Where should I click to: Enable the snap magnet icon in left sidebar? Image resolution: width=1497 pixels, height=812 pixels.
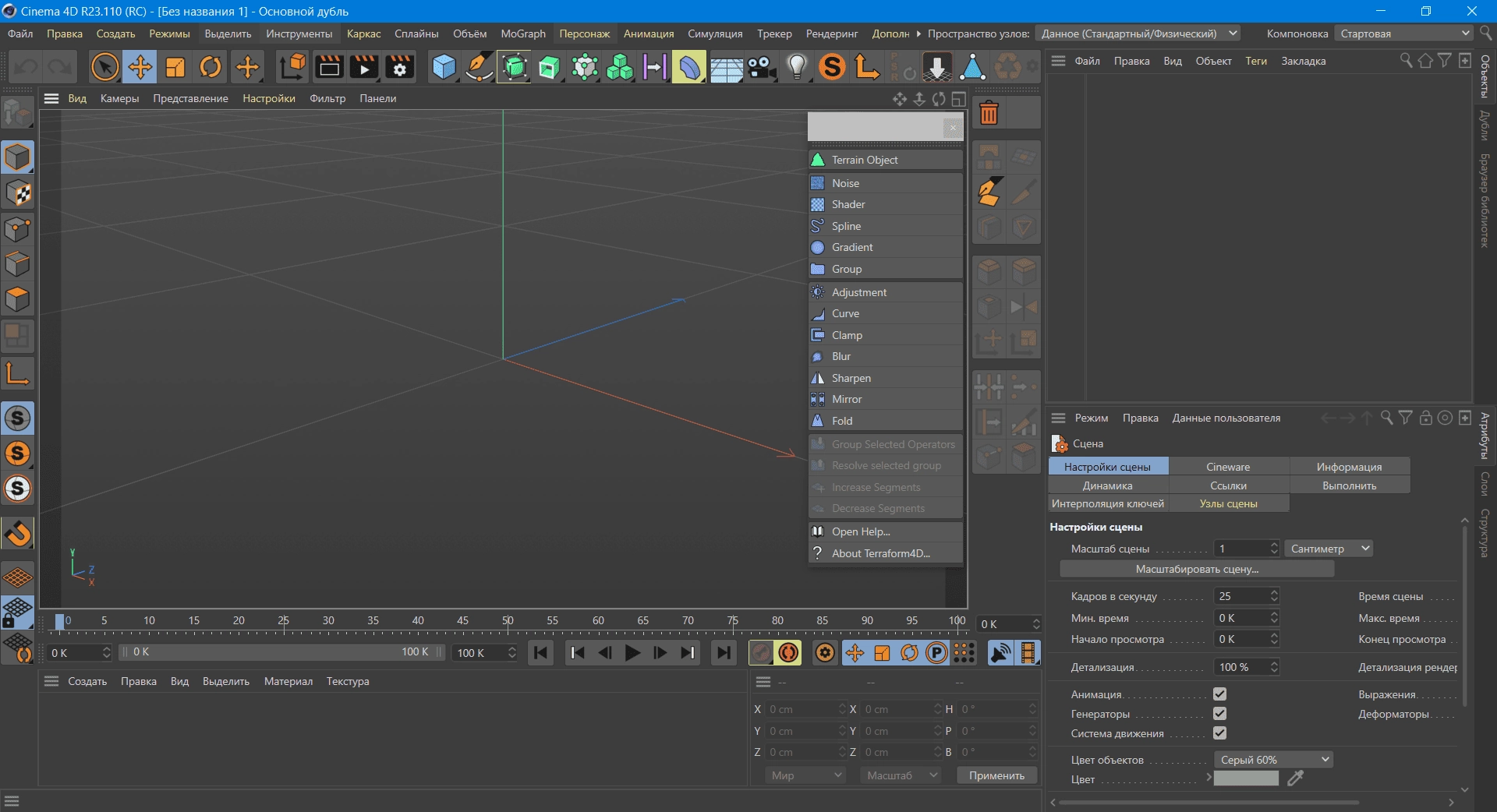(x=17, y=534)
